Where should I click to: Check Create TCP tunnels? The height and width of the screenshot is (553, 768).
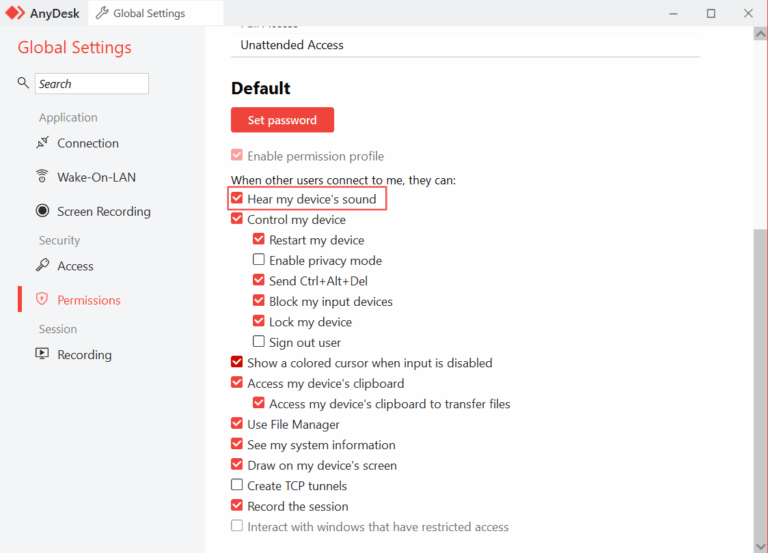point(237,484)
